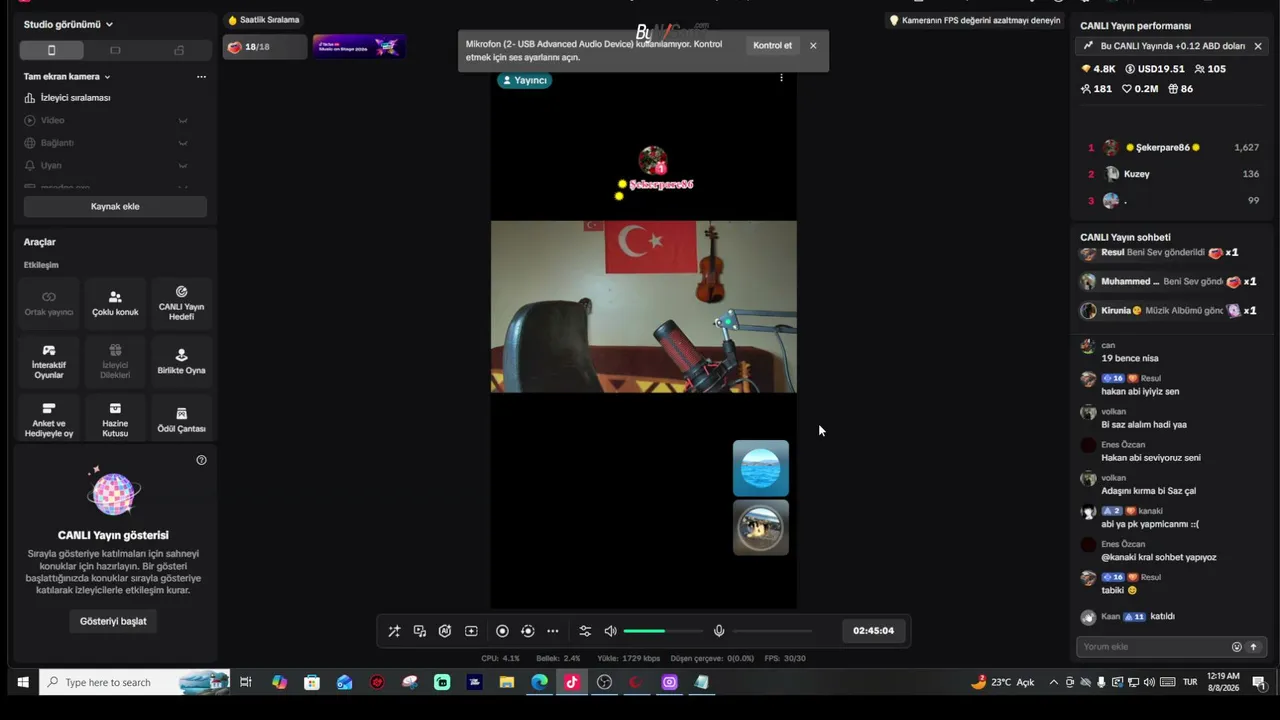Open the Ortak yayıncı tool
1280x720 pixels.
pos(49,304)
